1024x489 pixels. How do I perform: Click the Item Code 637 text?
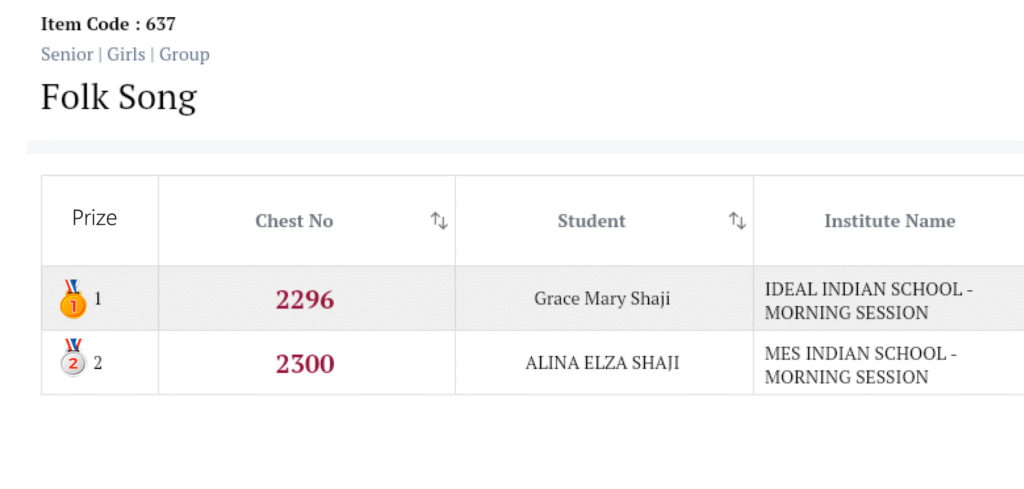[108, 24]
